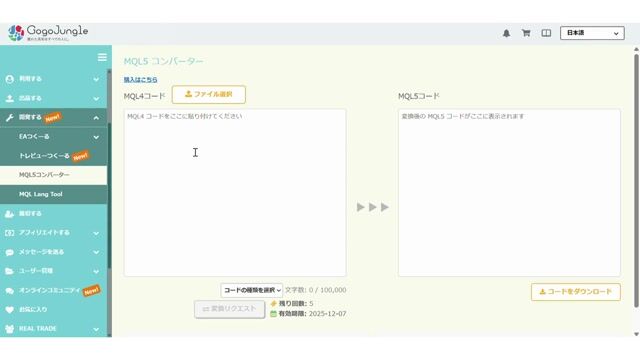The image size is (640, 360).
Task: Click the speech bubble message icon
Action: coord(10,252)
